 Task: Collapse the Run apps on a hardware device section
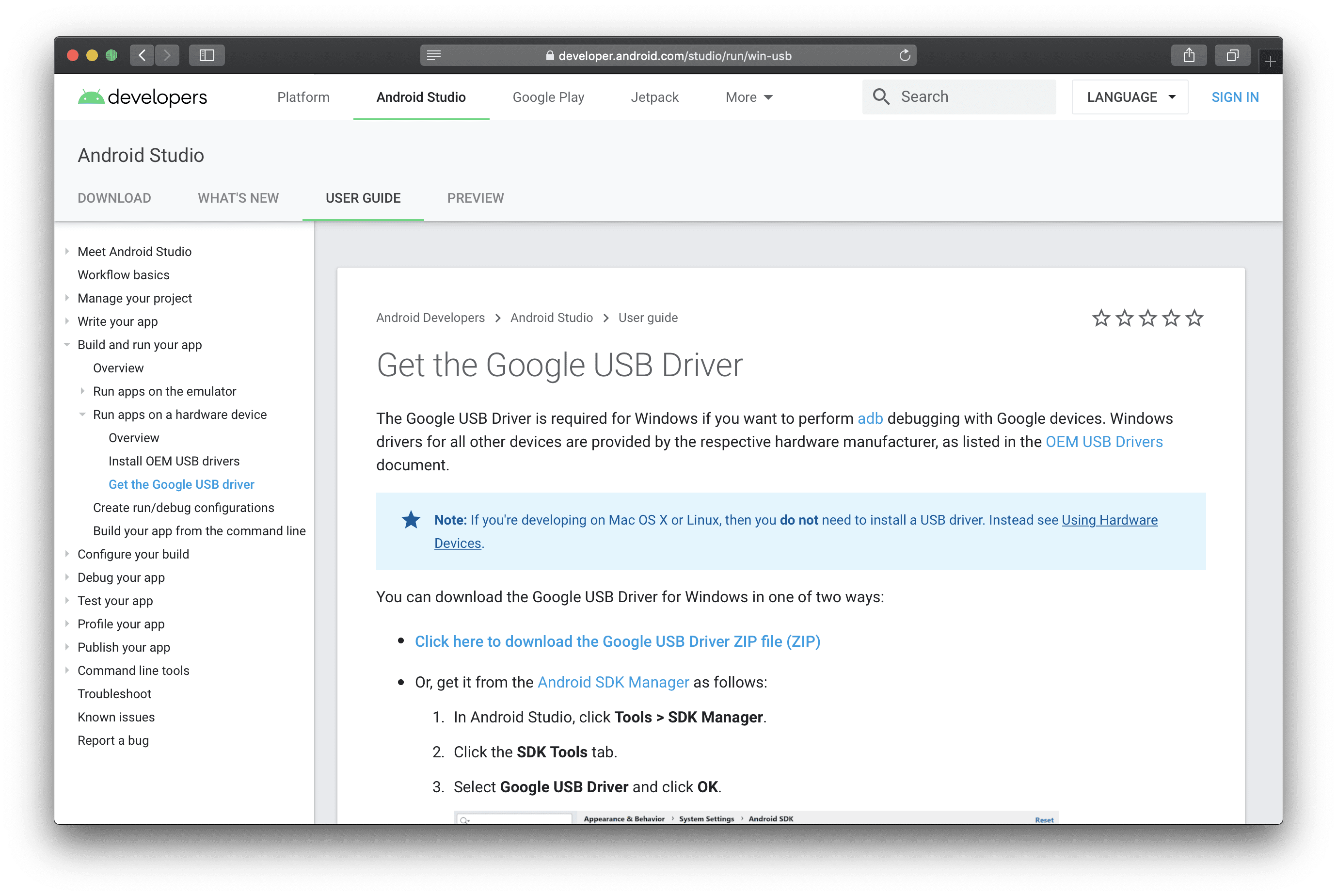82,414
